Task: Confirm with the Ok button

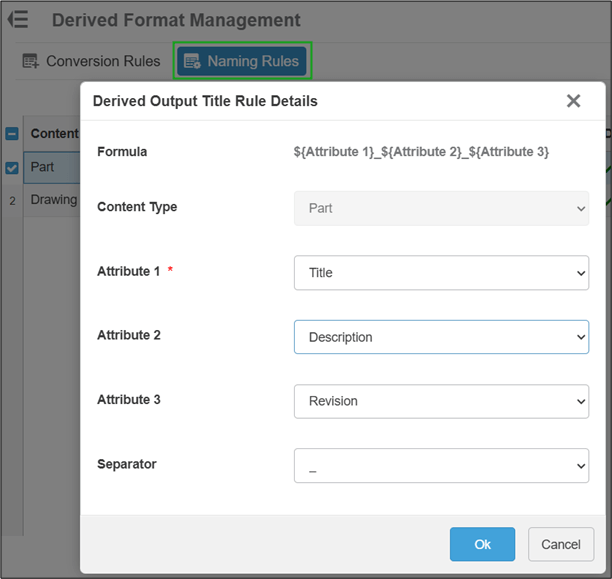Action: click(482, 544)
